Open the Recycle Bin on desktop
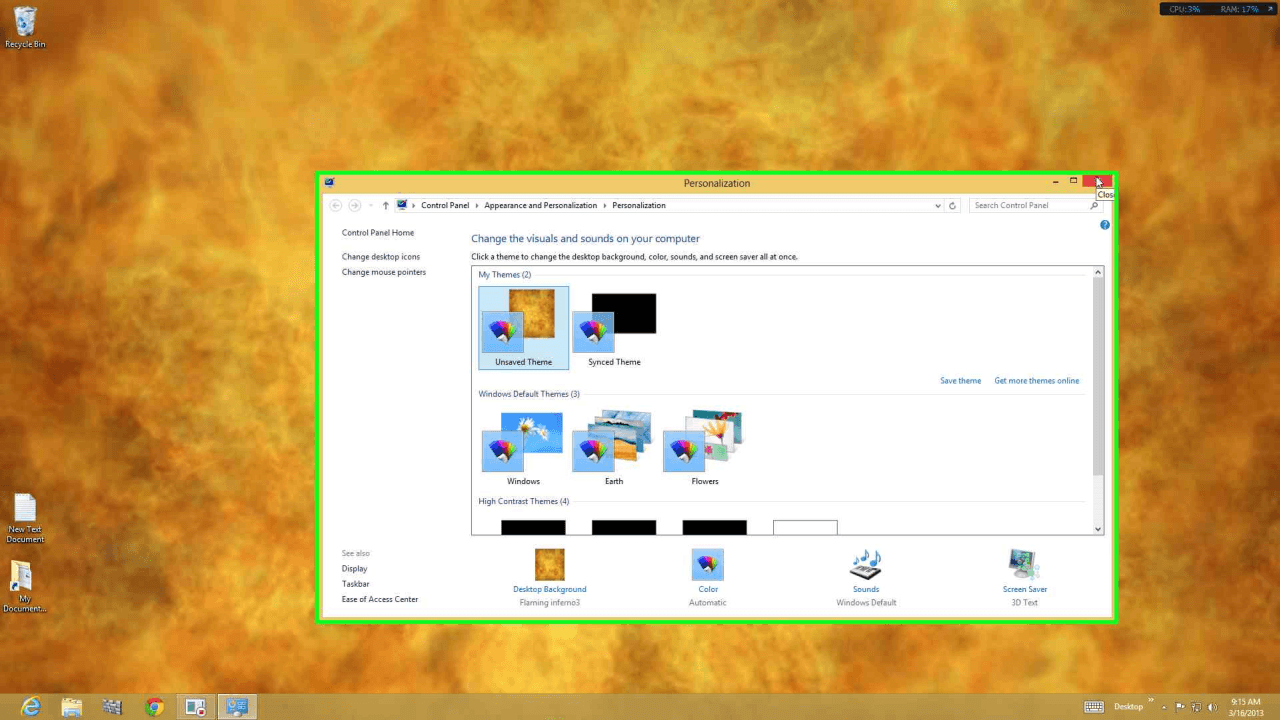 [x=25, y=23]
